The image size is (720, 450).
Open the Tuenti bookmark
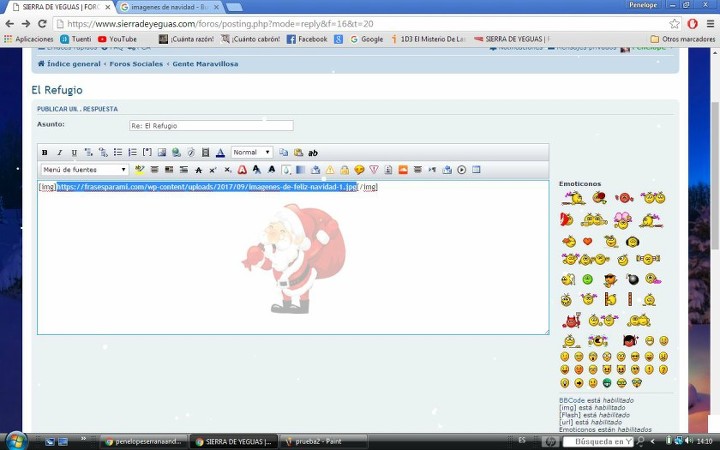click(x=76, y=39)
